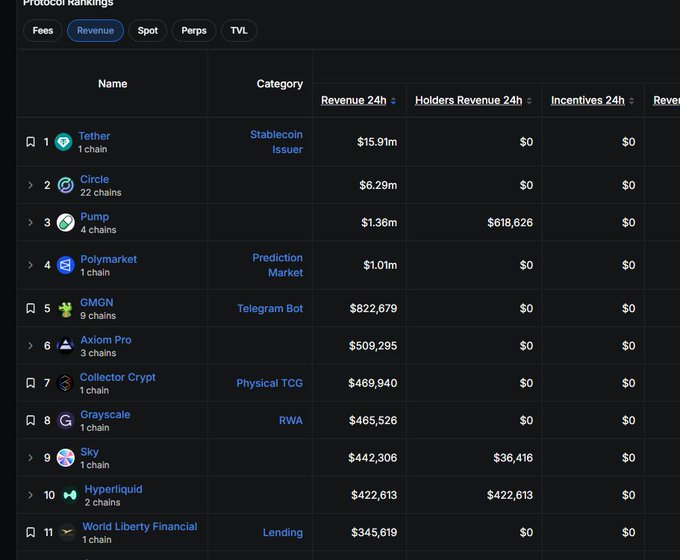This screenshot has height=560, width=680.
Task: Open the Spot tab
Action: [147, 31]
